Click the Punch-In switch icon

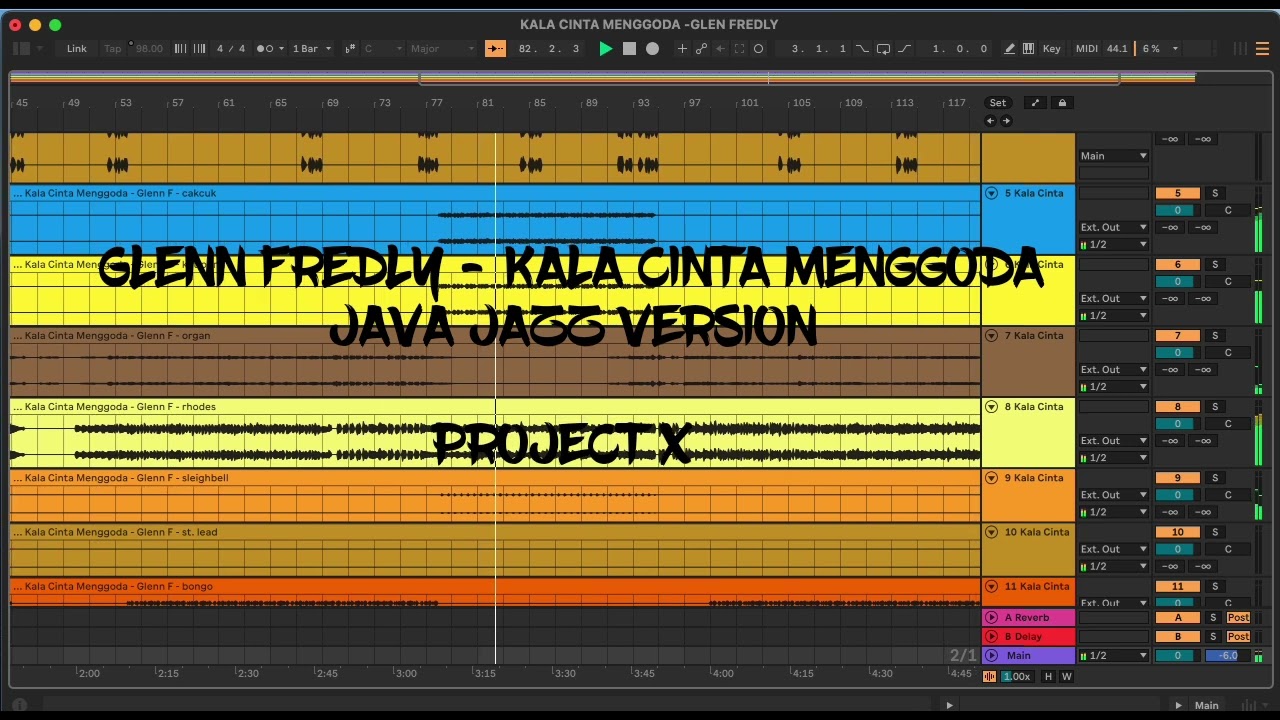(862, 48)
